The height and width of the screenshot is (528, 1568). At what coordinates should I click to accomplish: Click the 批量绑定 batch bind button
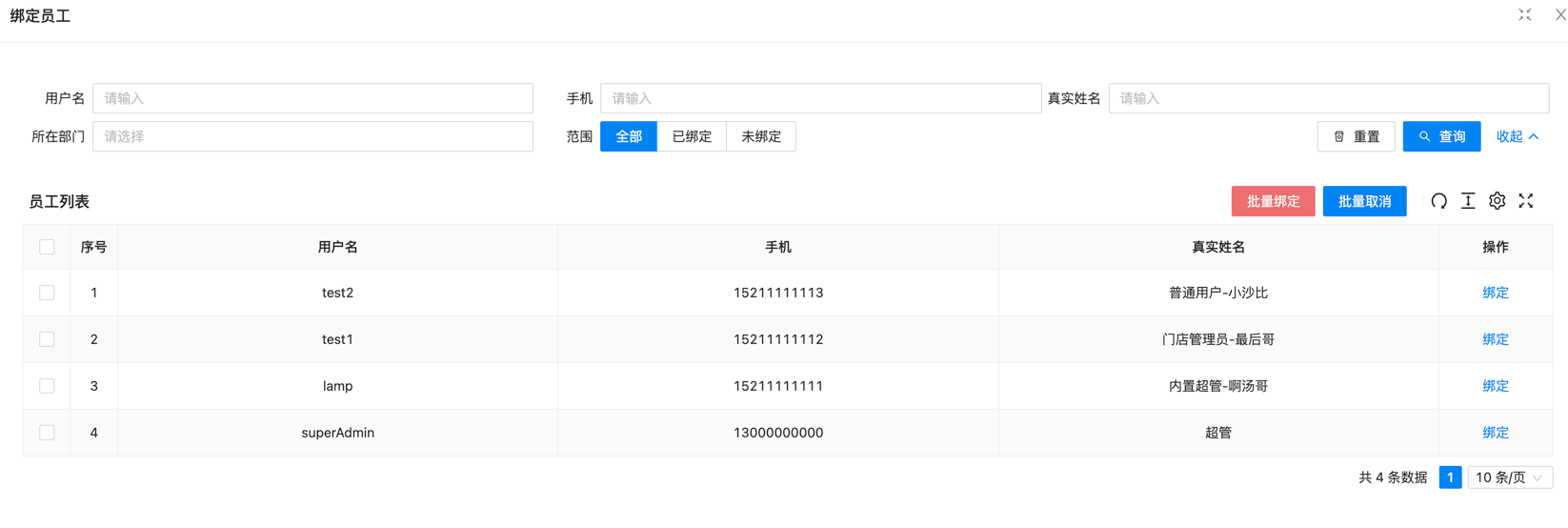coord(1273,201)
